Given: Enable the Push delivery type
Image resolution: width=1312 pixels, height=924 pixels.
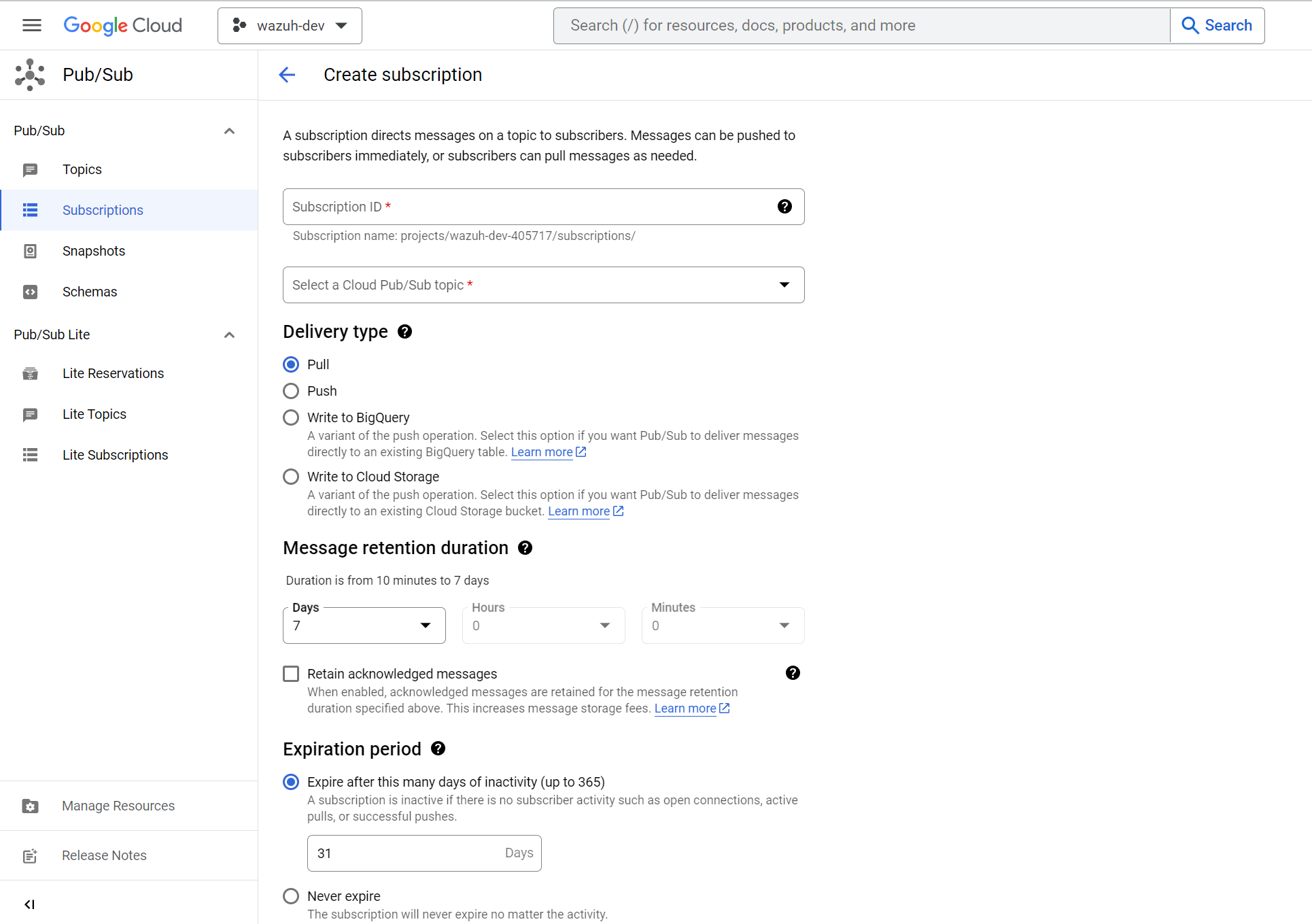Looking at the screenshot, I should point(291,390).
